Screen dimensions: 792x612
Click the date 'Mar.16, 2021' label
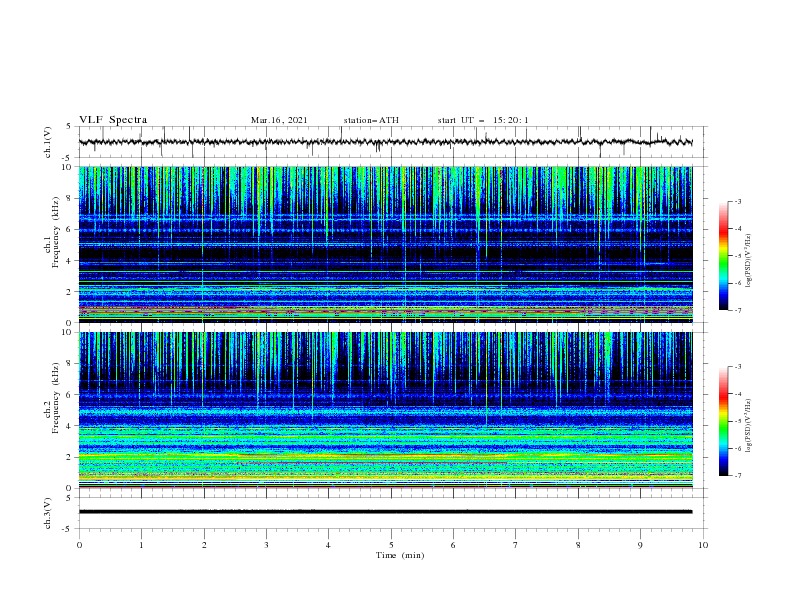coord(279,120)
